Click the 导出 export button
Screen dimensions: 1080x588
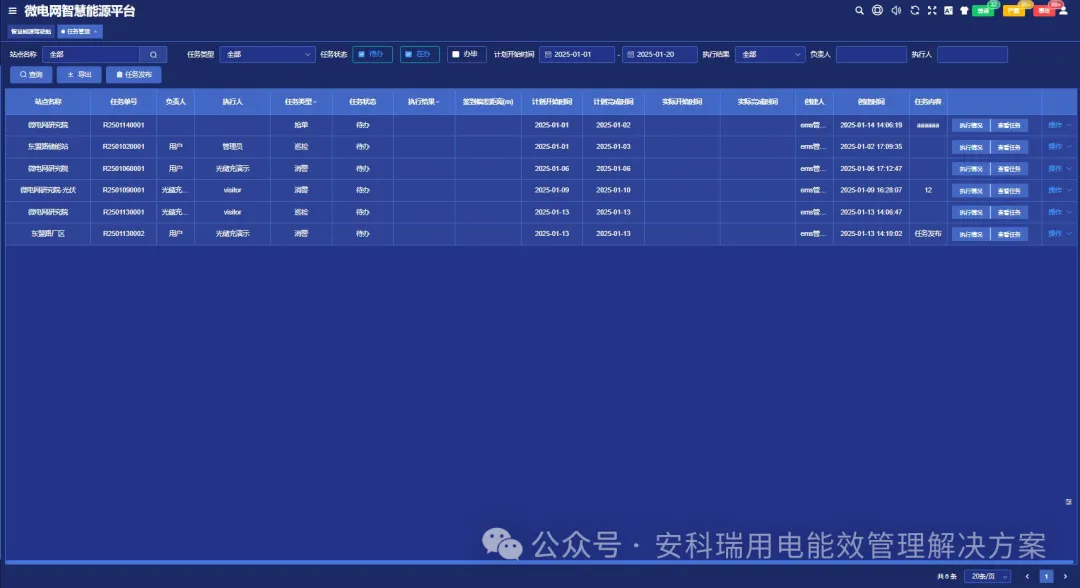coord(79,74)
